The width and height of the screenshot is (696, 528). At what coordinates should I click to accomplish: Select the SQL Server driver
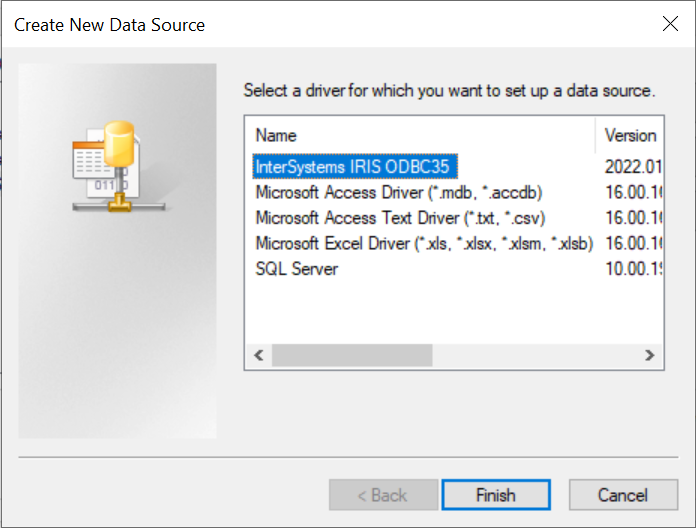(x=297, y=270)
